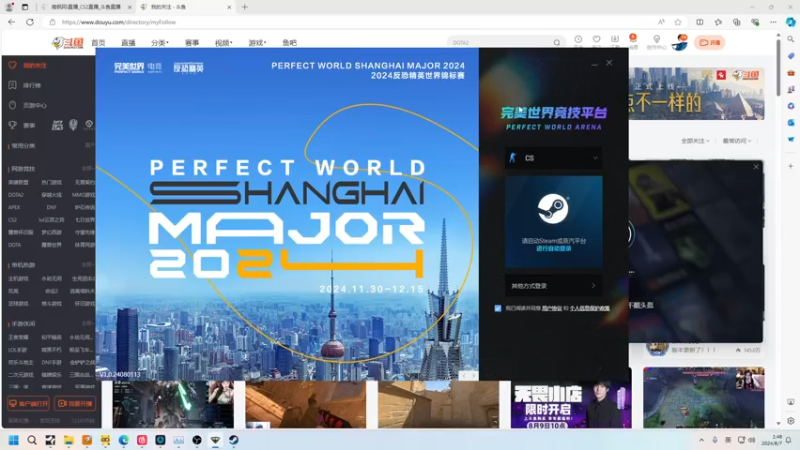Viewport: 800px width, 450px height.
Task: Click the browser back arrow
Action: (11, 22)
